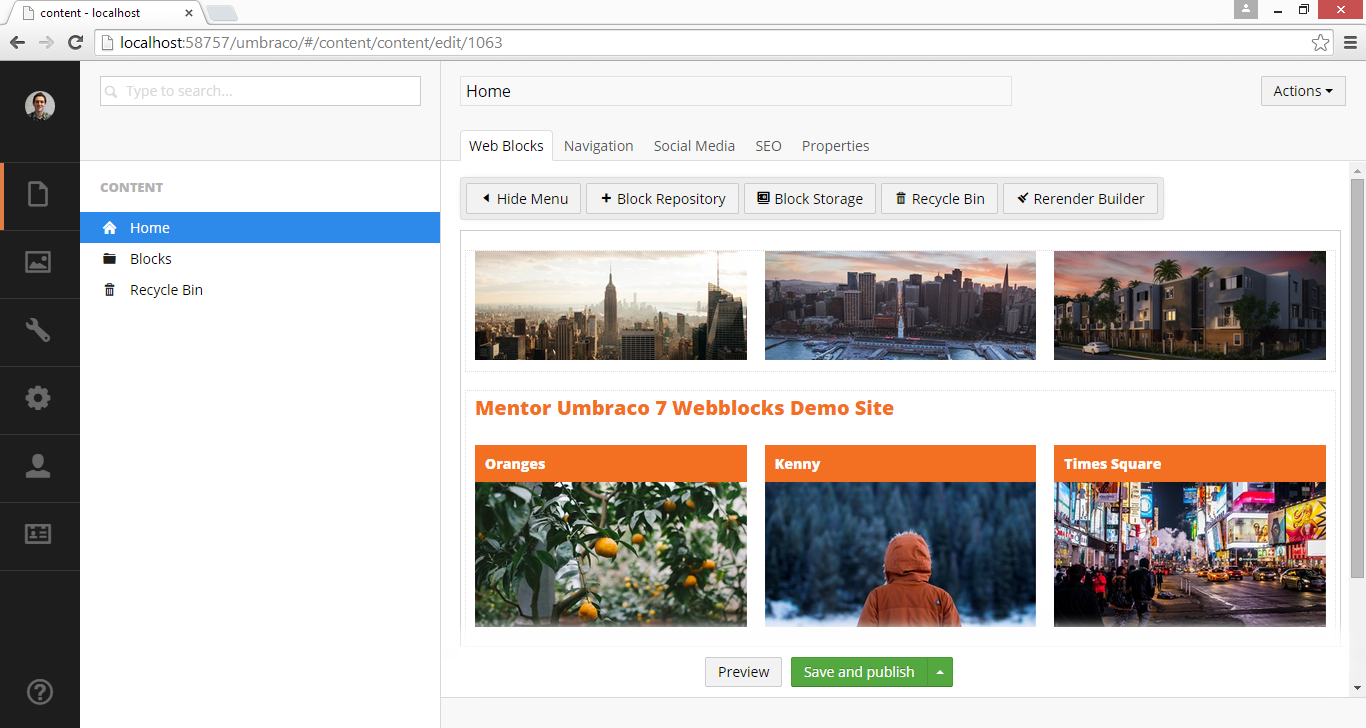1366x728 pixels.
Task: Switch to the Web Blocks tab
Action: (506, 145)
